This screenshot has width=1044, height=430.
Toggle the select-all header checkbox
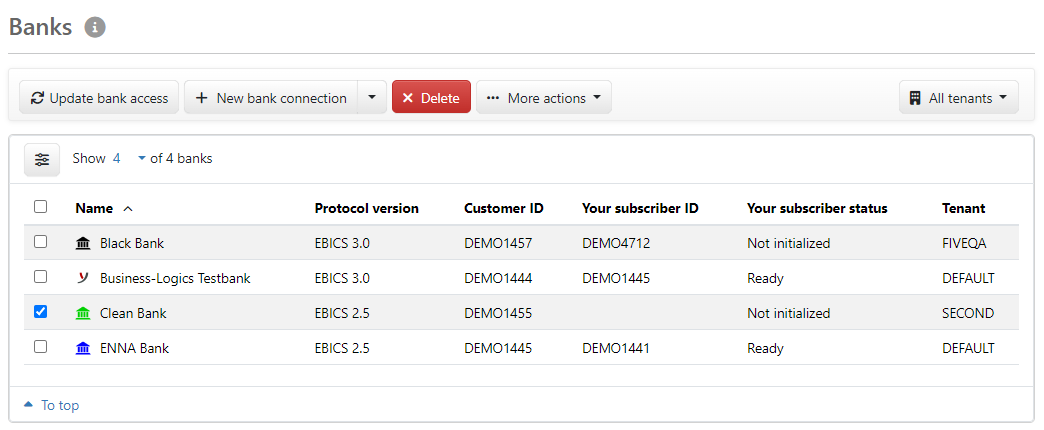pos(40,207)
